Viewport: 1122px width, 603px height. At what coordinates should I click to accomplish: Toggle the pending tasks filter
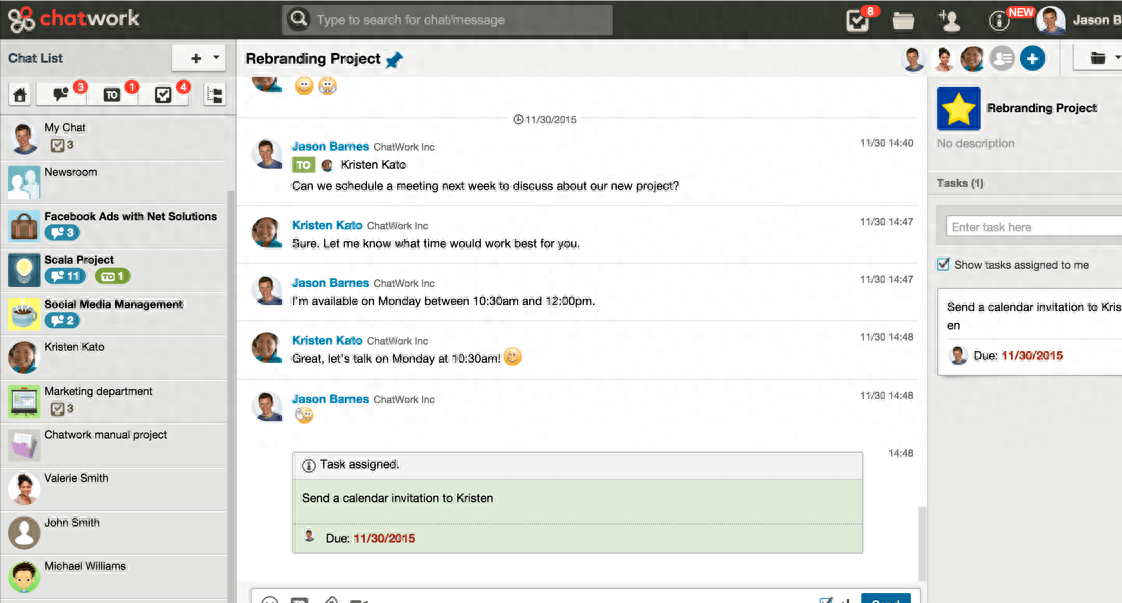(163, 95)
